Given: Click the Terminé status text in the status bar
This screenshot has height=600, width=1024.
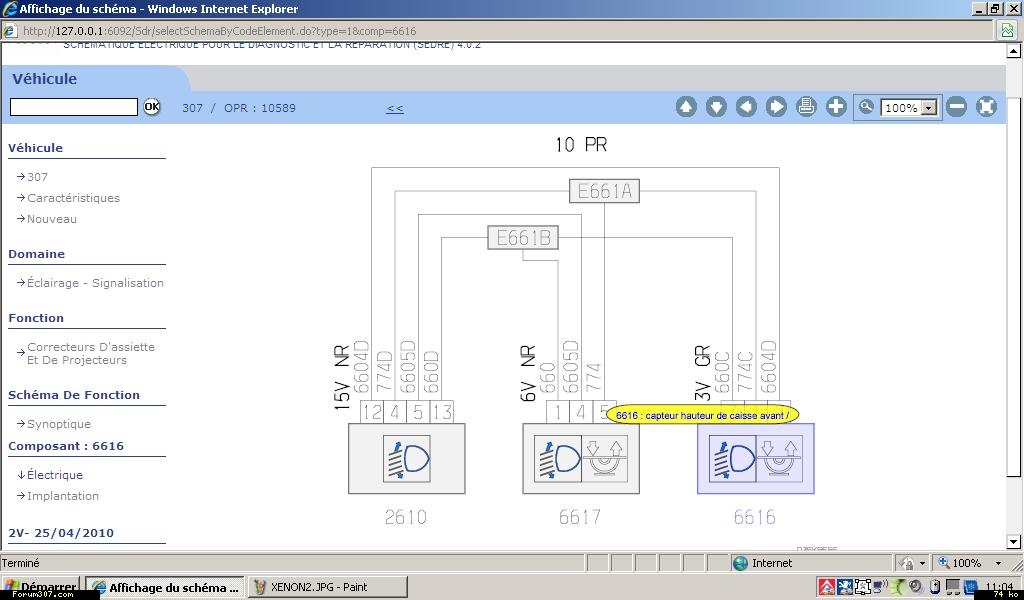Looking at the screenshot, I should click(21, 563).
